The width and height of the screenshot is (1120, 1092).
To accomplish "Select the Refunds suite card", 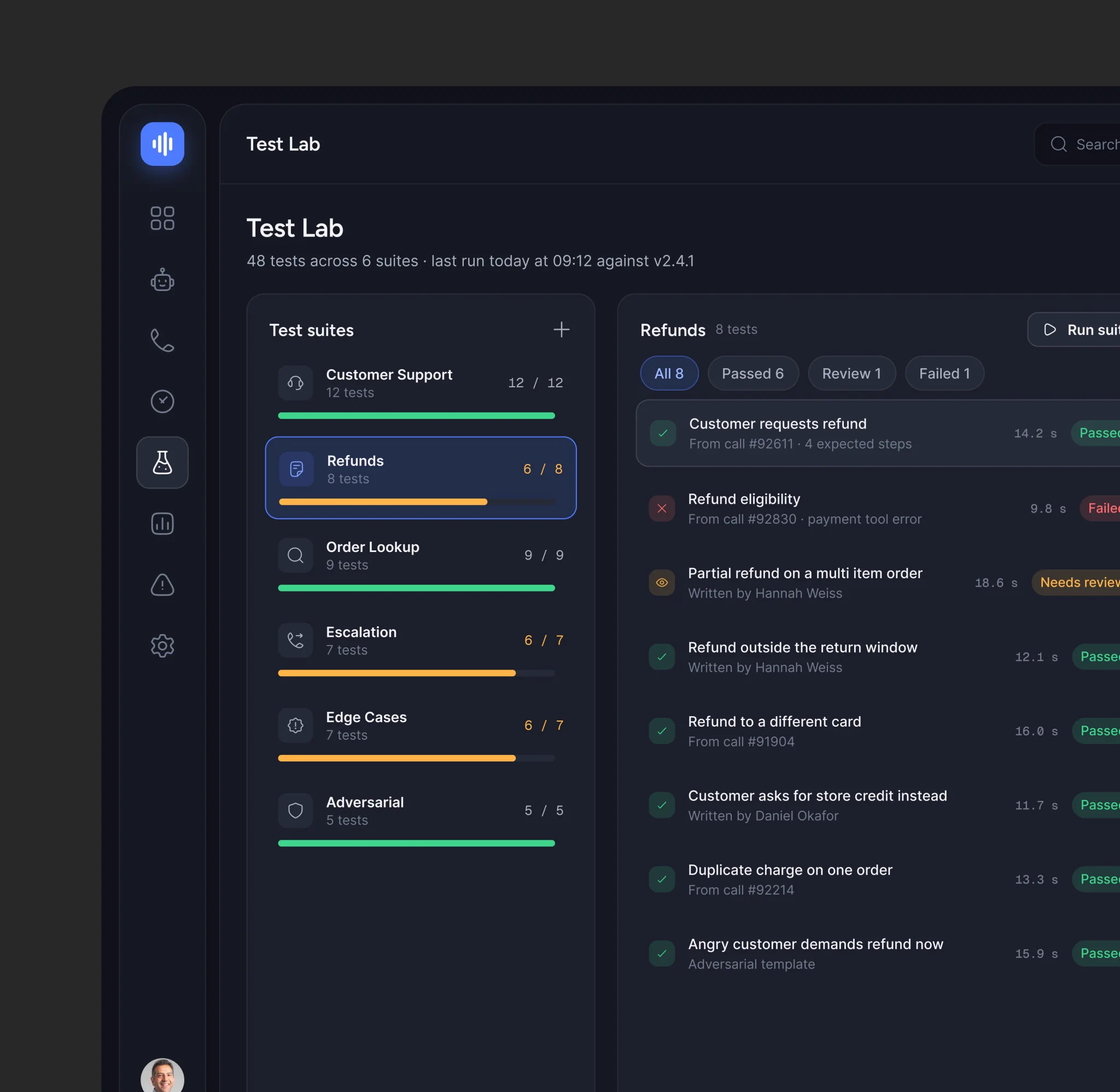I will click(421, 478).
